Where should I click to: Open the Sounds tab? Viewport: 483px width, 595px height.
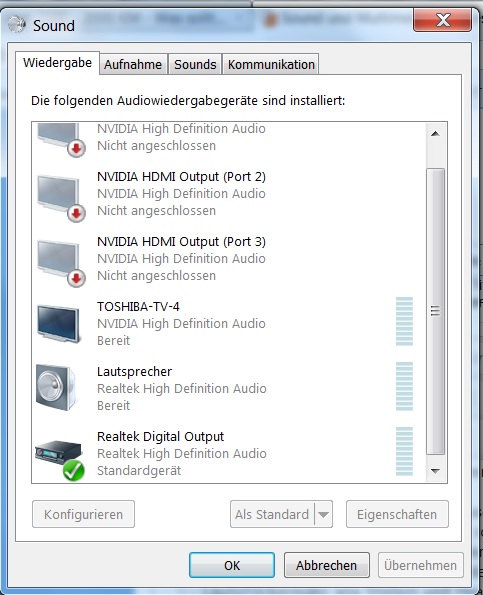[x=195, y=65]
